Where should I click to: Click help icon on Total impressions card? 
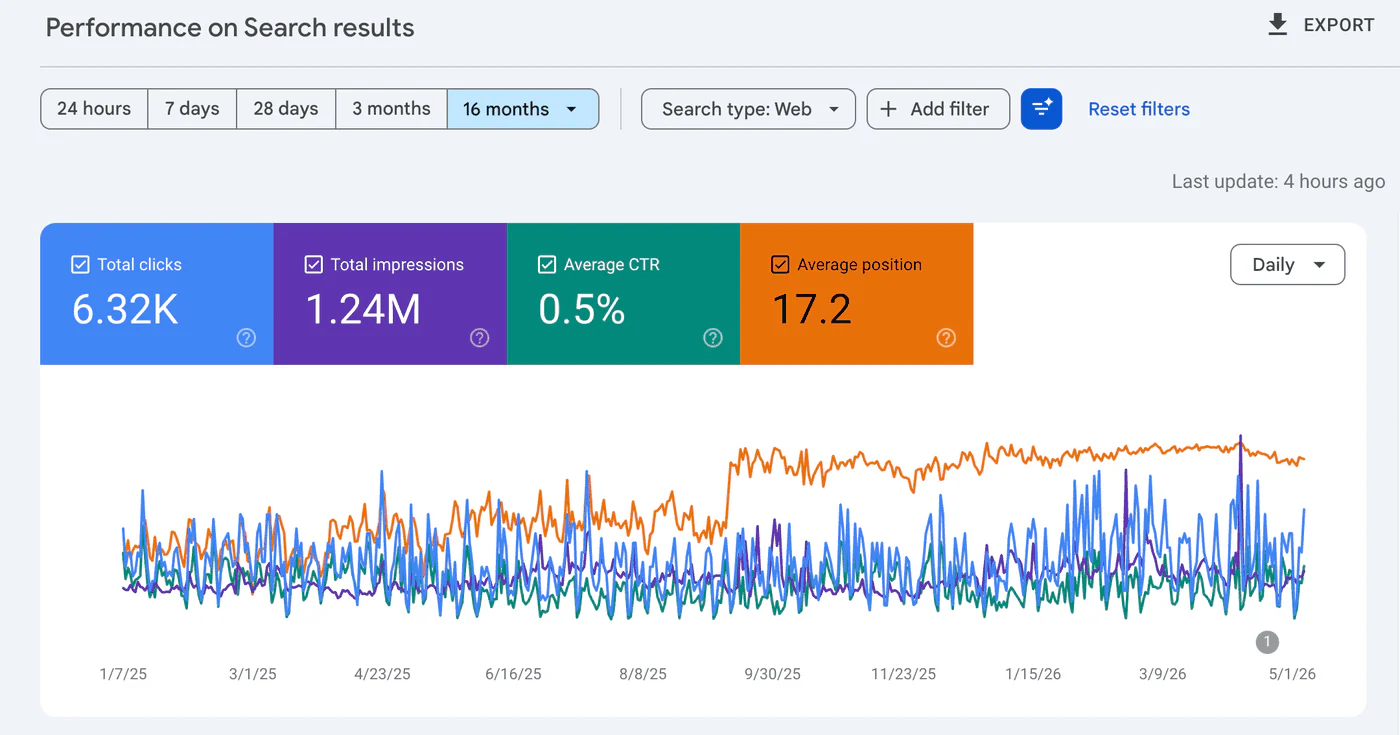[x=480, y=338]
